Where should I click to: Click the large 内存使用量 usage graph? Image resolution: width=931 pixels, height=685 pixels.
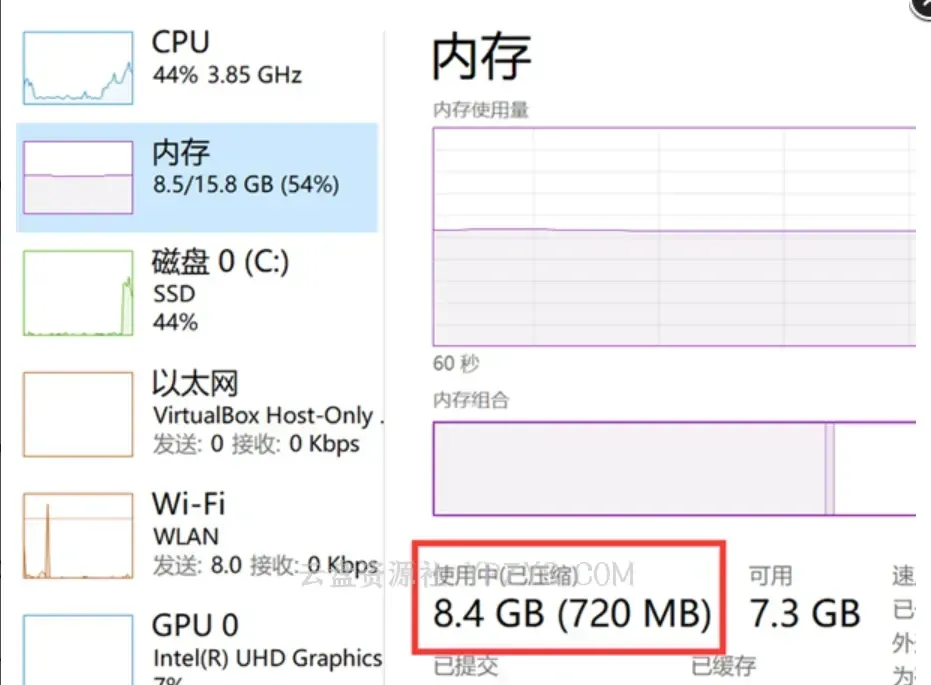[674, 236]
